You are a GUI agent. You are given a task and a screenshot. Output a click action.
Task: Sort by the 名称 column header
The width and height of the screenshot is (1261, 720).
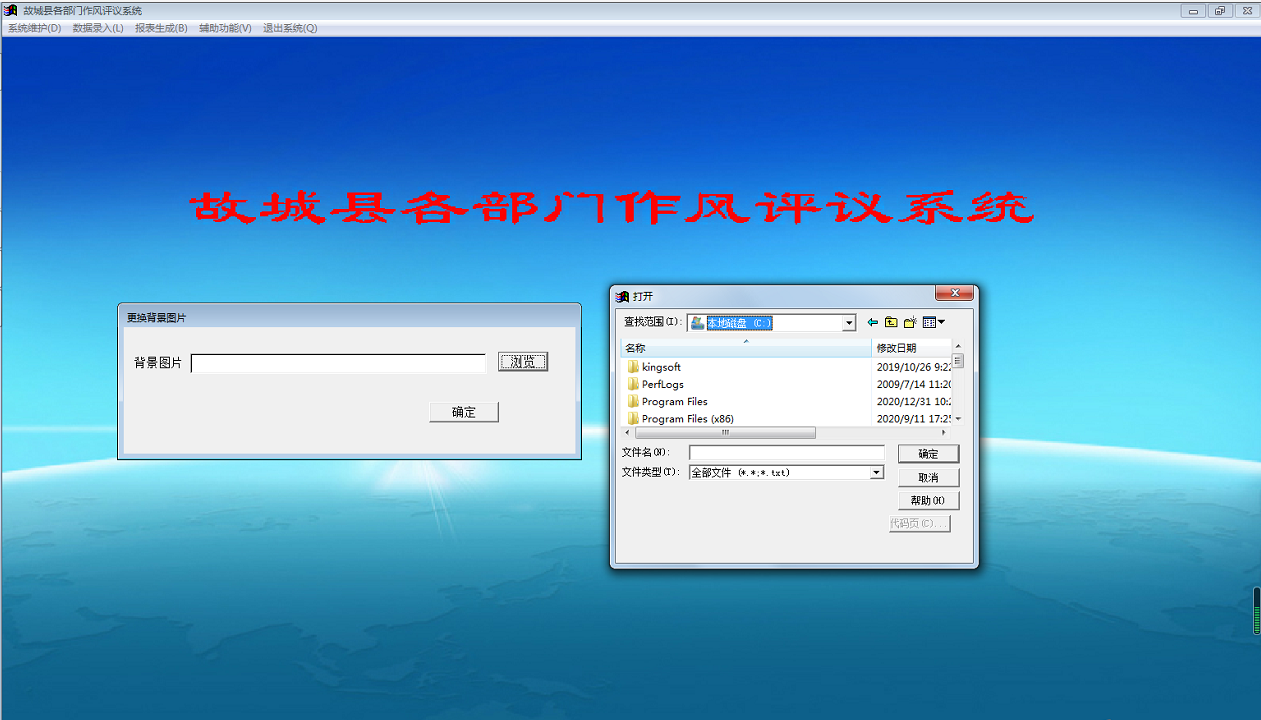(746, 348)
